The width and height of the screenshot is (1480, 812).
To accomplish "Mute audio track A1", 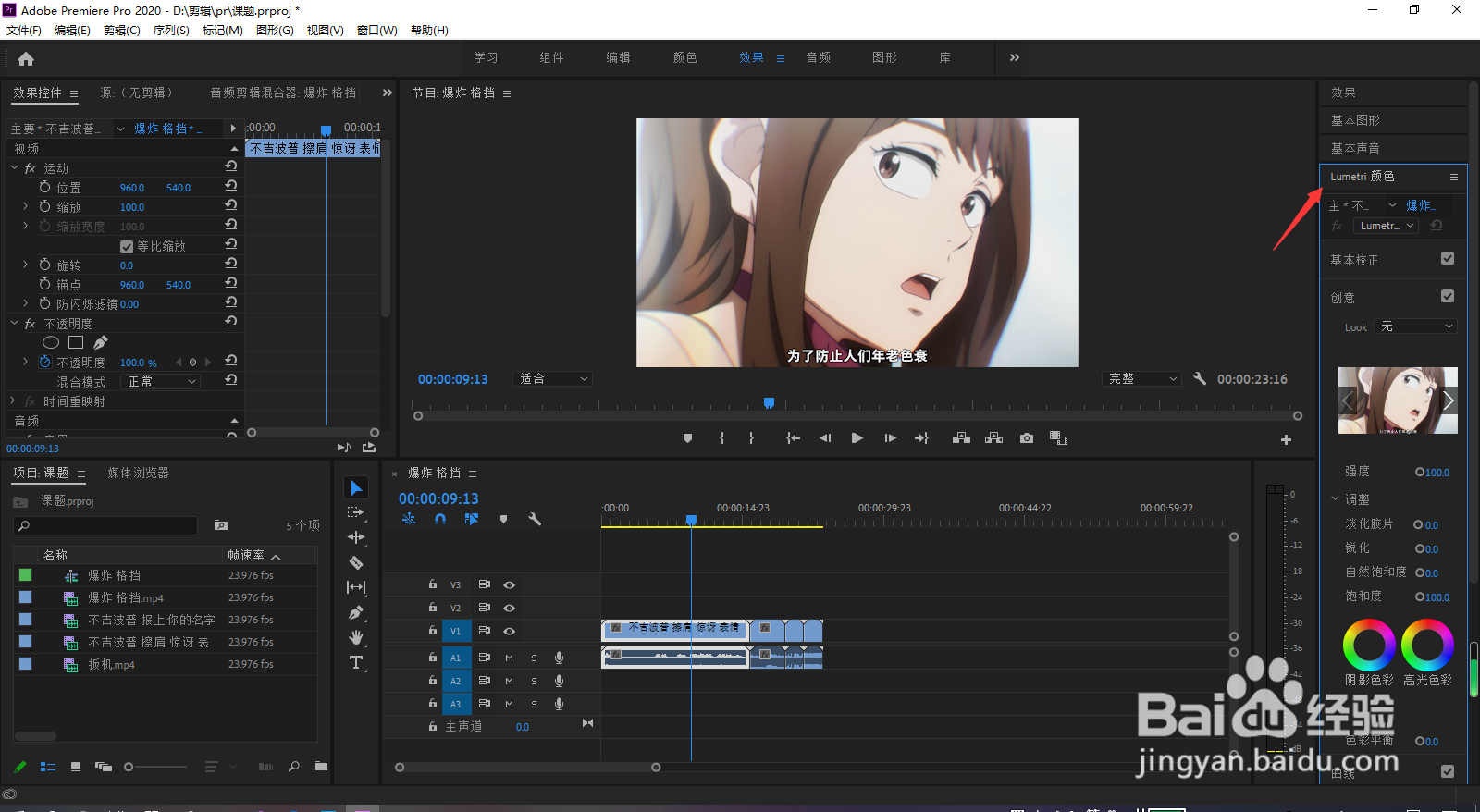I will (x=509, y=658).
